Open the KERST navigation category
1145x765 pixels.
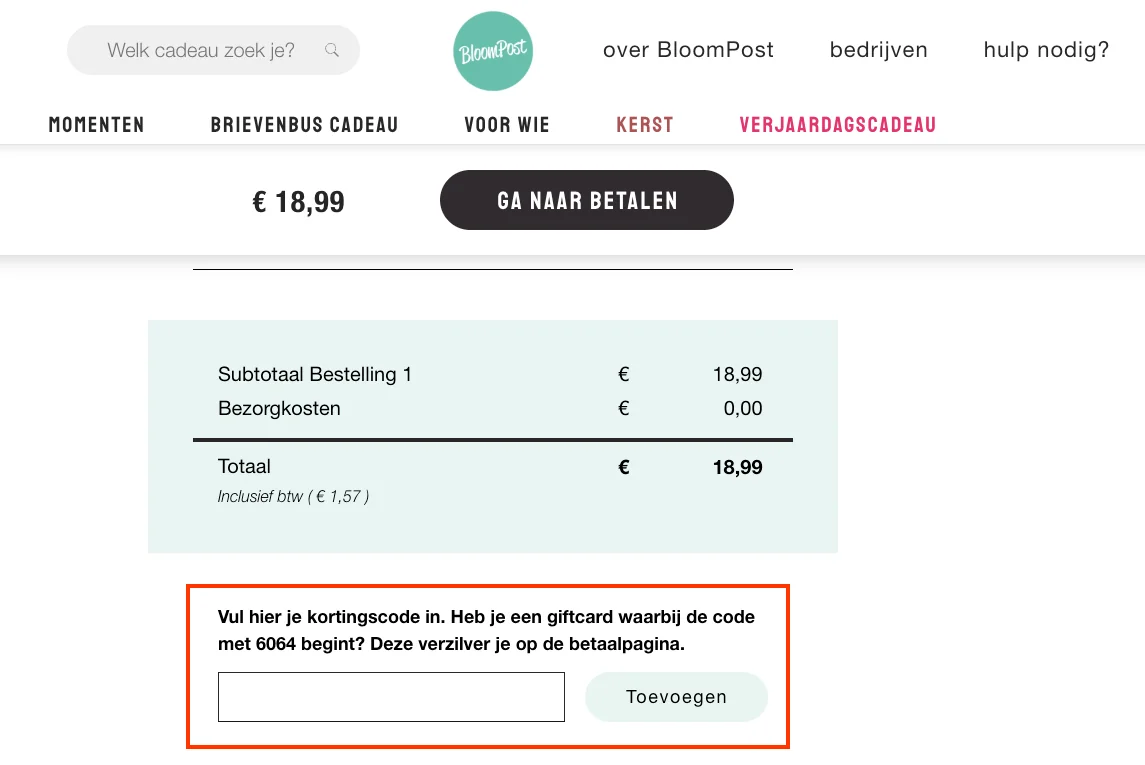[x=644, y=124]
